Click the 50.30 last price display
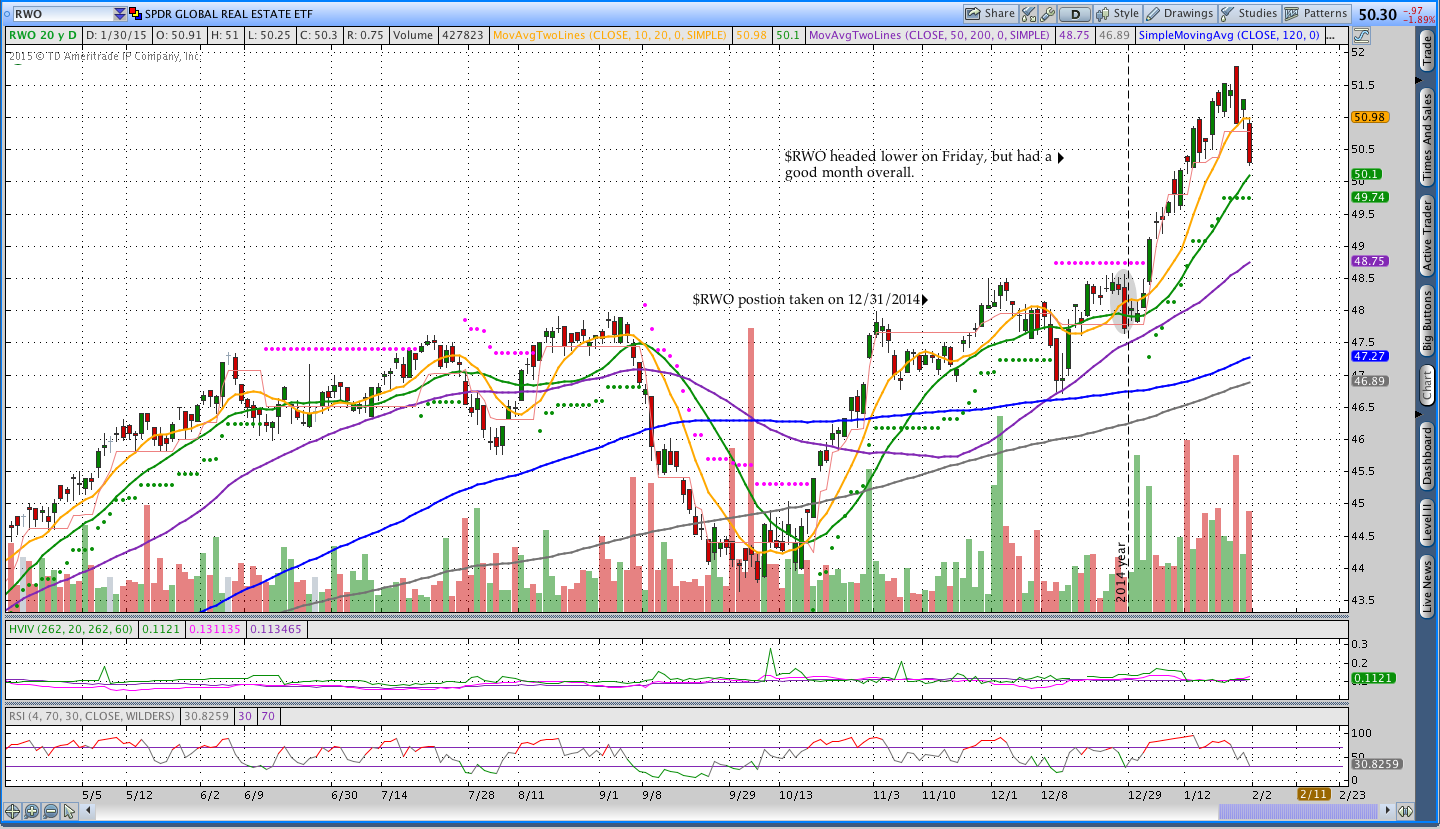1440x829 pixels. pyautogui.click(x=1379, y=14)
